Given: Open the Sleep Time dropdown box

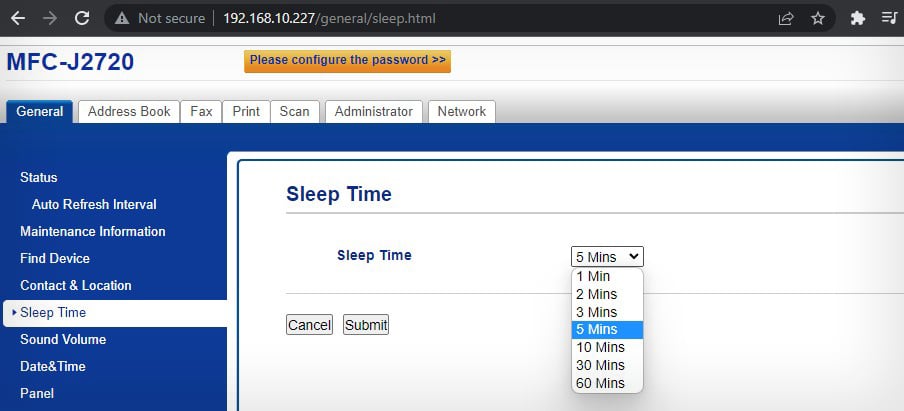Looking at the screenshot, I should 607,257.
